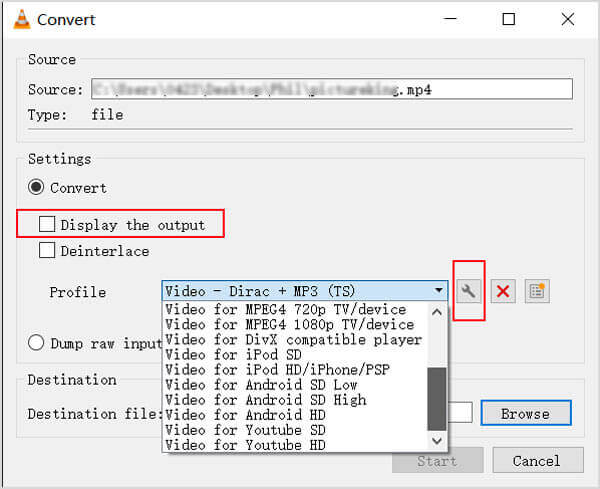Enable Display the output checkbox

coord(47,224)
